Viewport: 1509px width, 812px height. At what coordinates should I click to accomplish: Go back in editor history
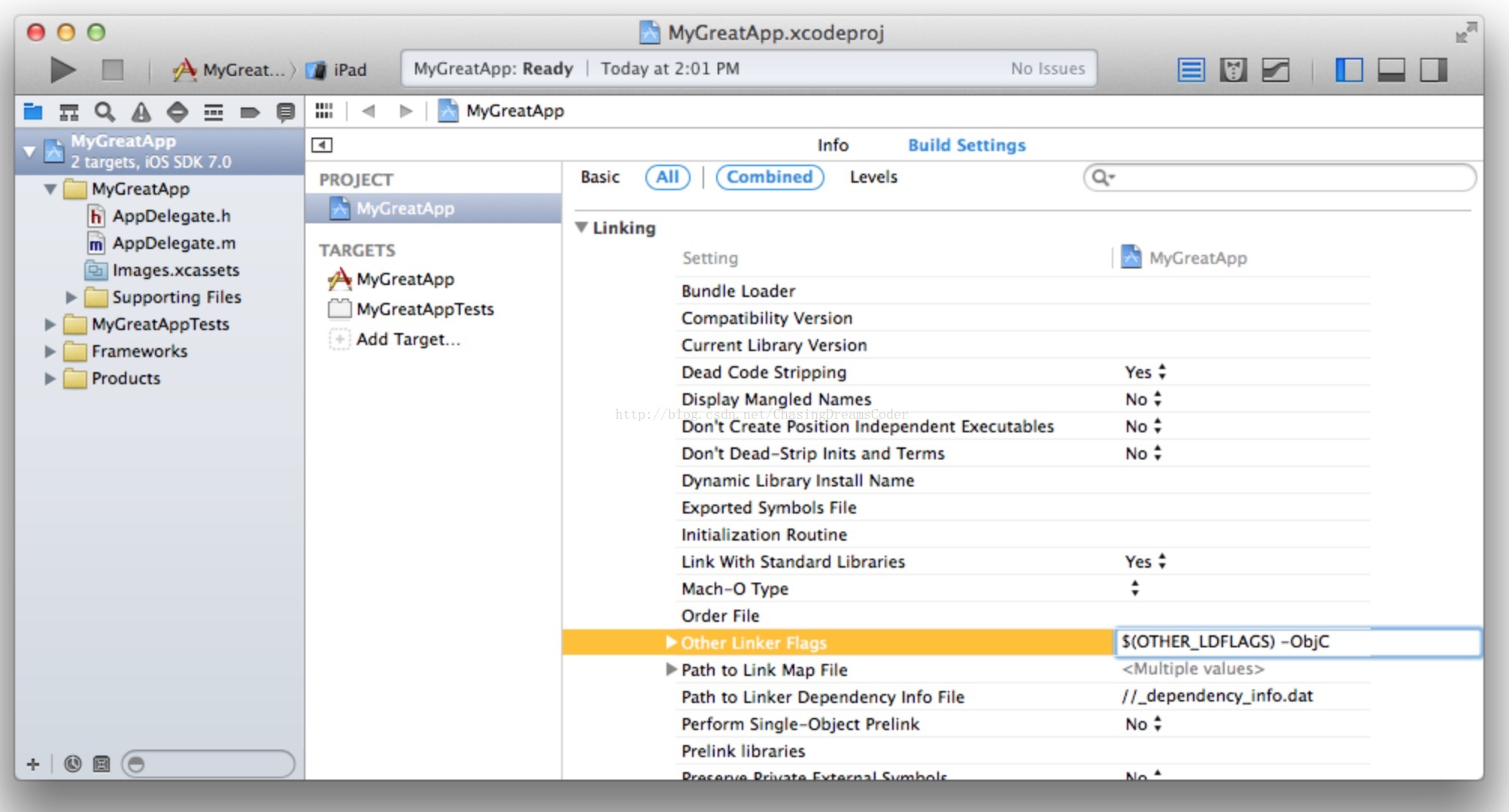click(368, 111)
